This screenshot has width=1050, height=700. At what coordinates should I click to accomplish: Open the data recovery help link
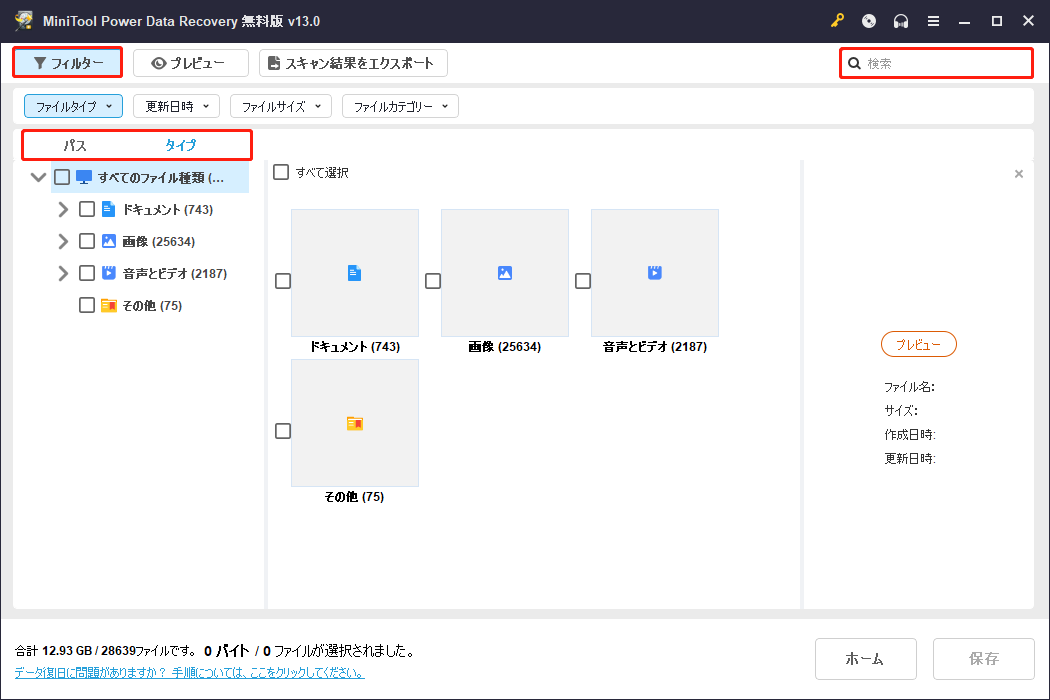tap(190, 673)
